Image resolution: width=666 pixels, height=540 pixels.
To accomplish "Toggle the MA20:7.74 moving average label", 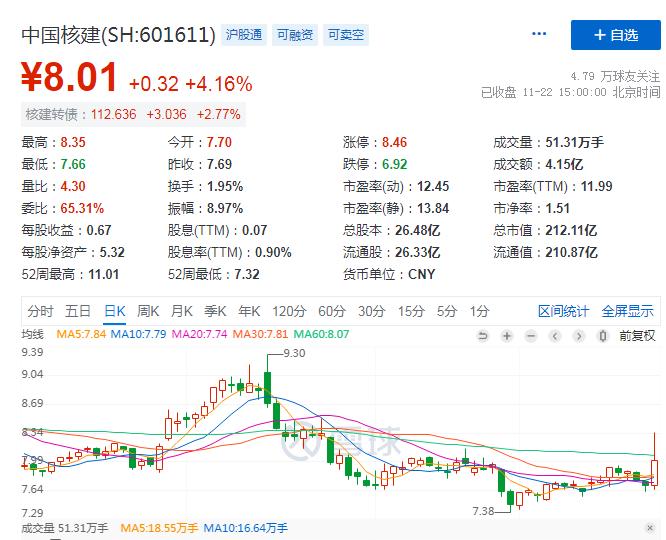I will tap(200, 334).
